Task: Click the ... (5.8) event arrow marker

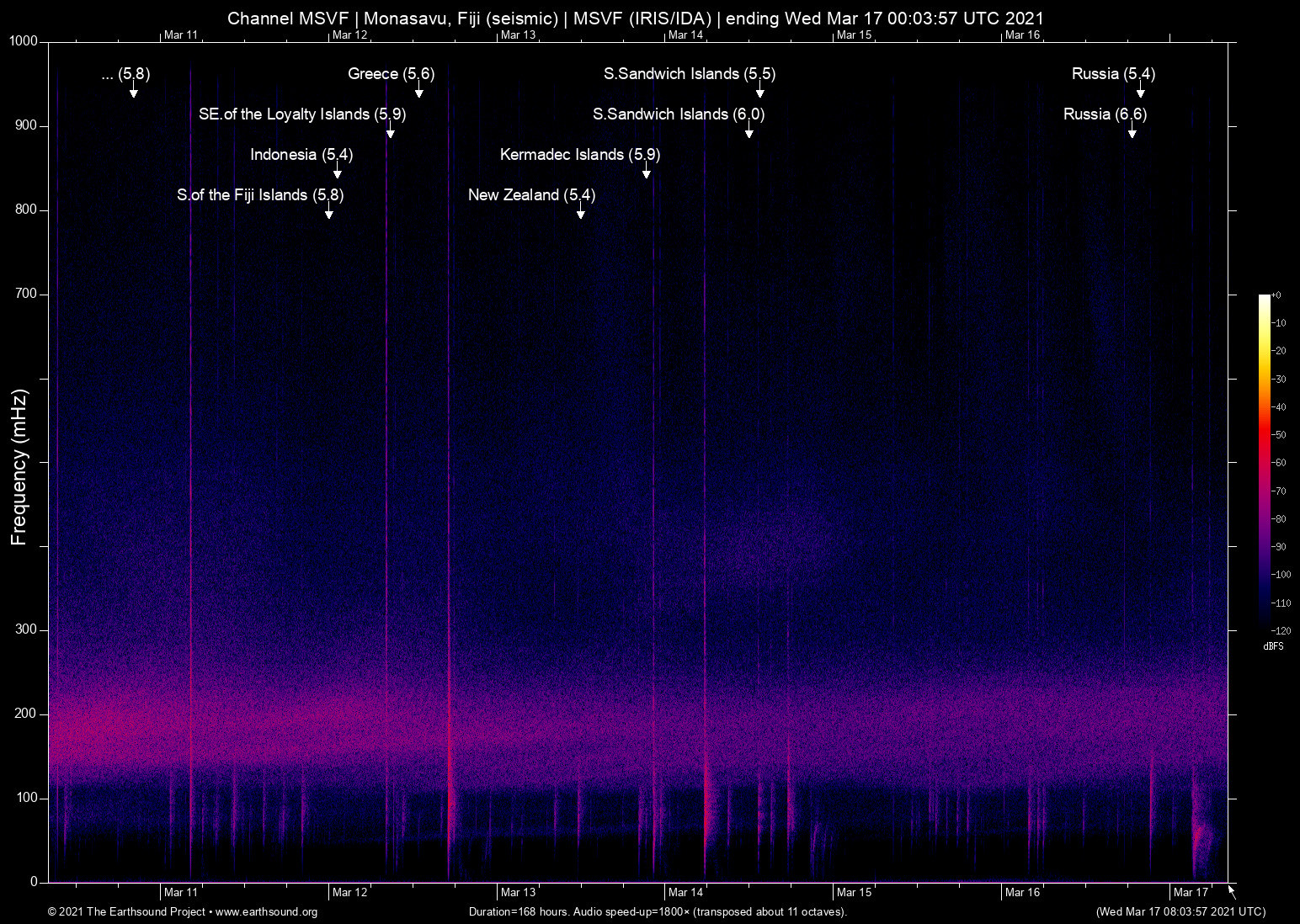Action: pos(132,93)
